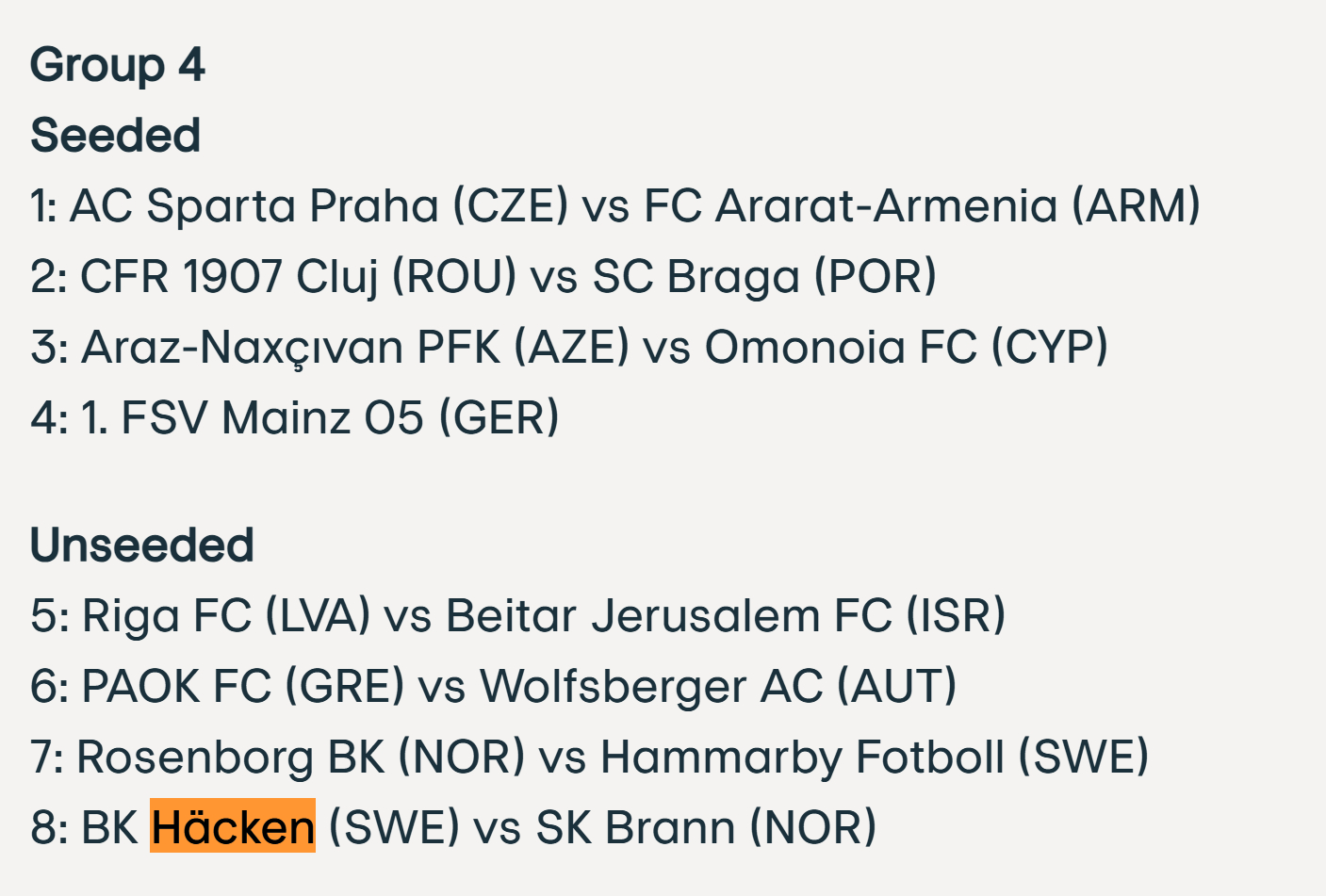Viewport: 1326px width, 896px height.
Task: Select AC Sparta Praha team name
Action: click(x=254, y=206)
